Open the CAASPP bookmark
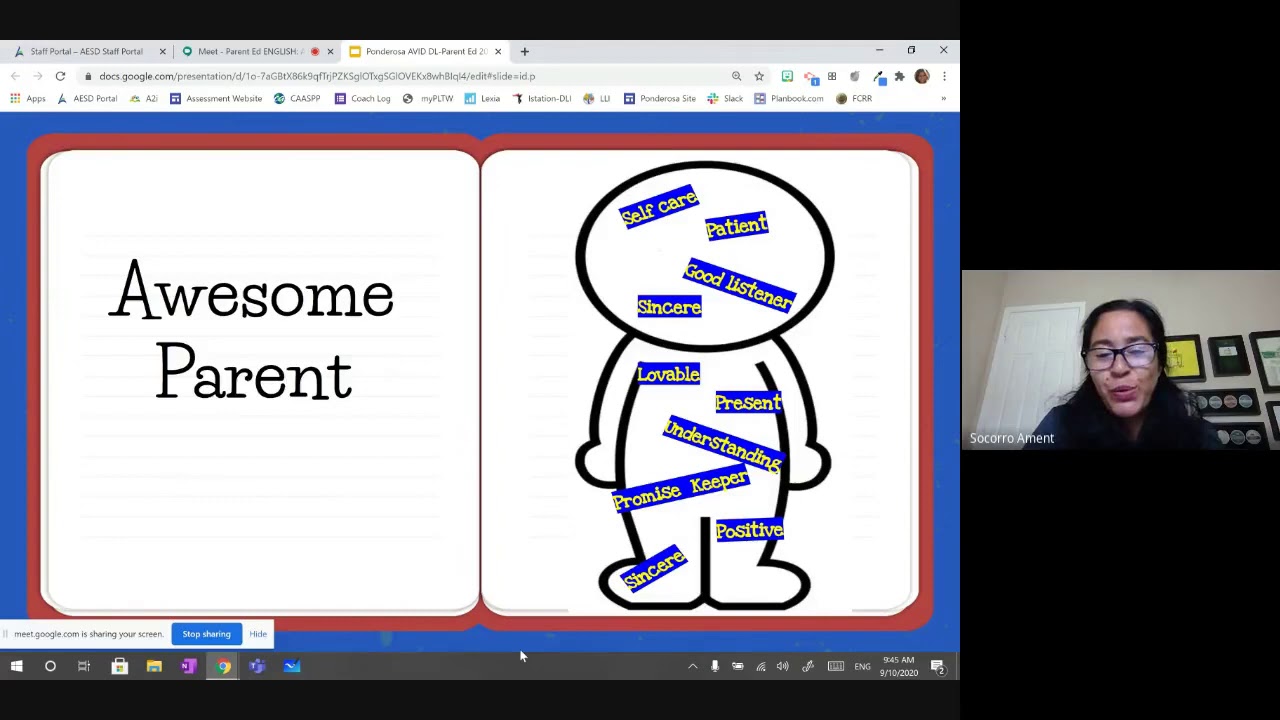1280x720 pixels. (x=297, y=98)
